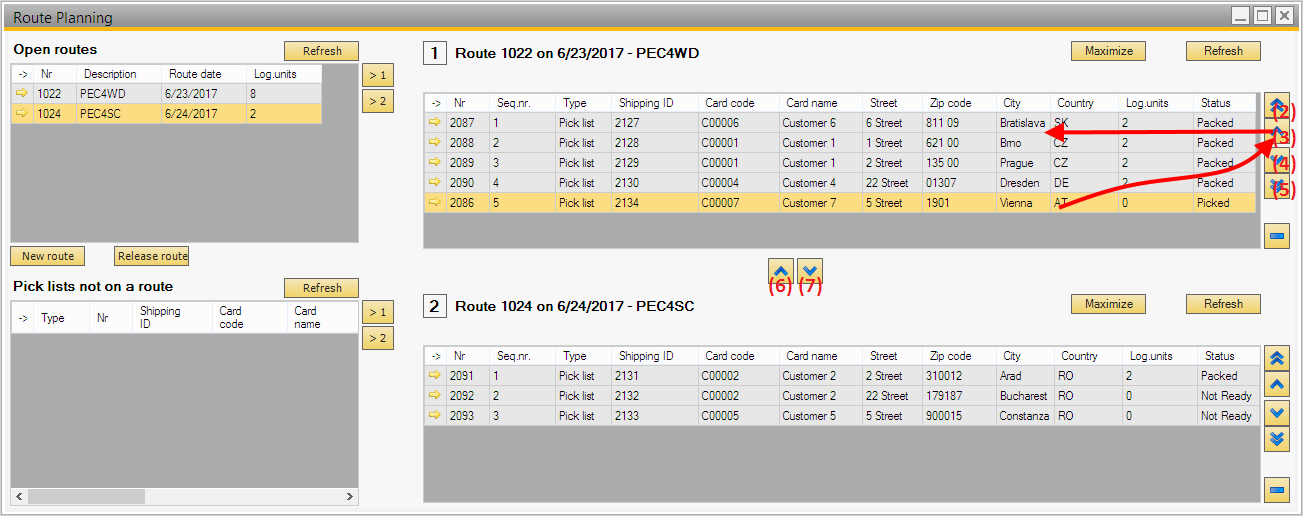Maximize the Route 1022 panel
Image resolution: width=1303 pixels, height=516 pixels.
coord(1108,51)
